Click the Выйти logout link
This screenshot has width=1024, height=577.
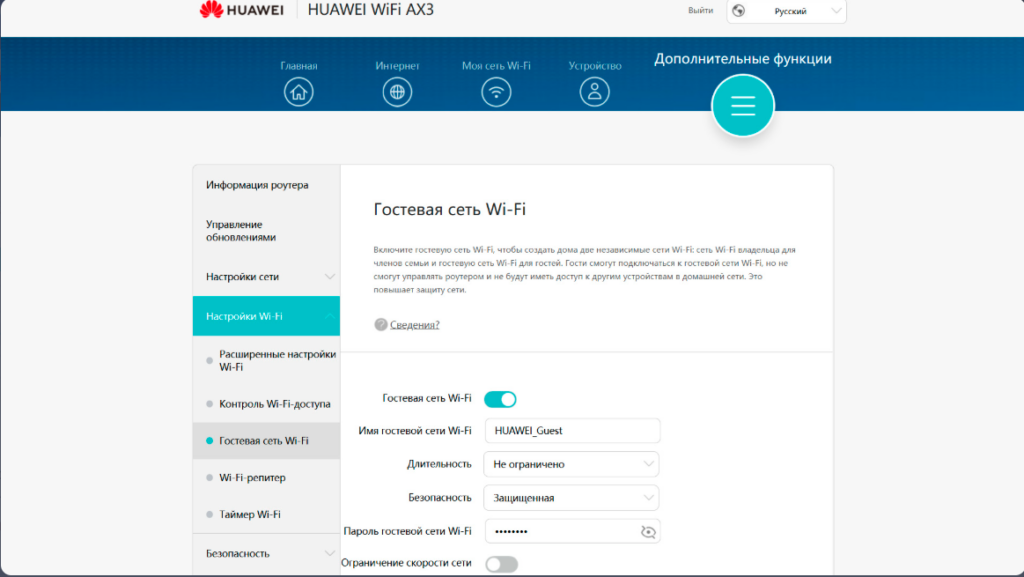point(700,11)
